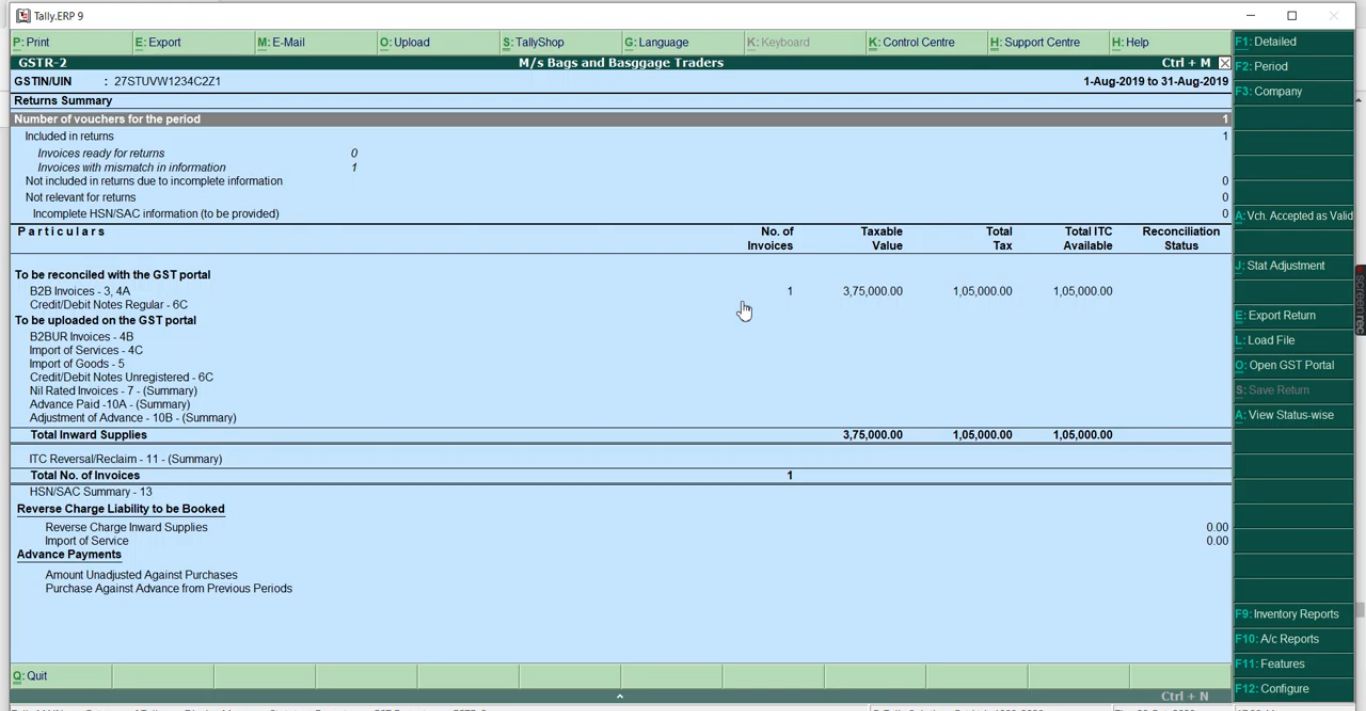Select View Status-wise button
This screenshot has height=711, width=1366.
point(1285,415)
